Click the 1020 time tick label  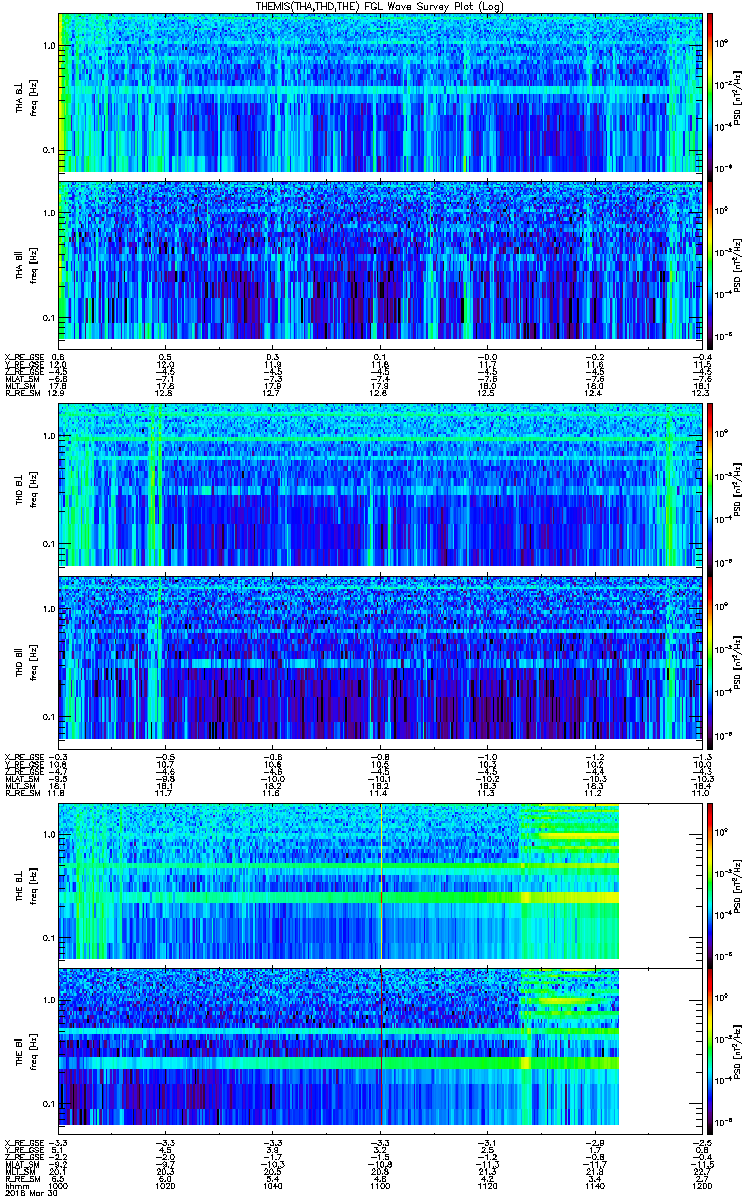[166, 1185]
